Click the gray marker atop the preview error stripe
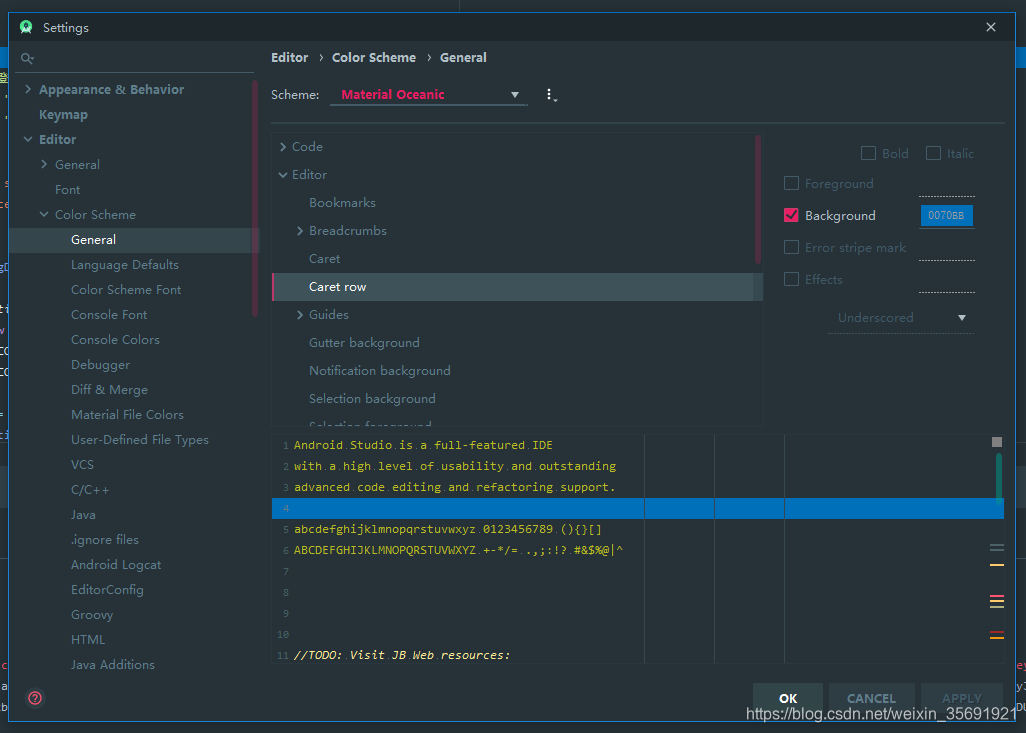Screen dimensions: 1026x733 click(996, 441)
